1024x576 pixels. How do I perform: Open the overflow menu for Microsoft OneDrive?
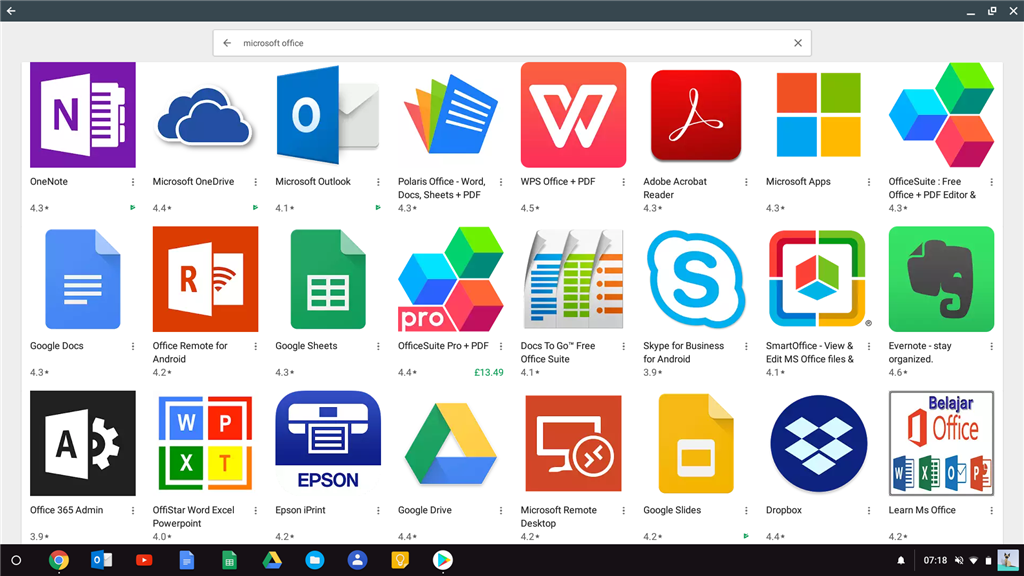pos(255,182)
